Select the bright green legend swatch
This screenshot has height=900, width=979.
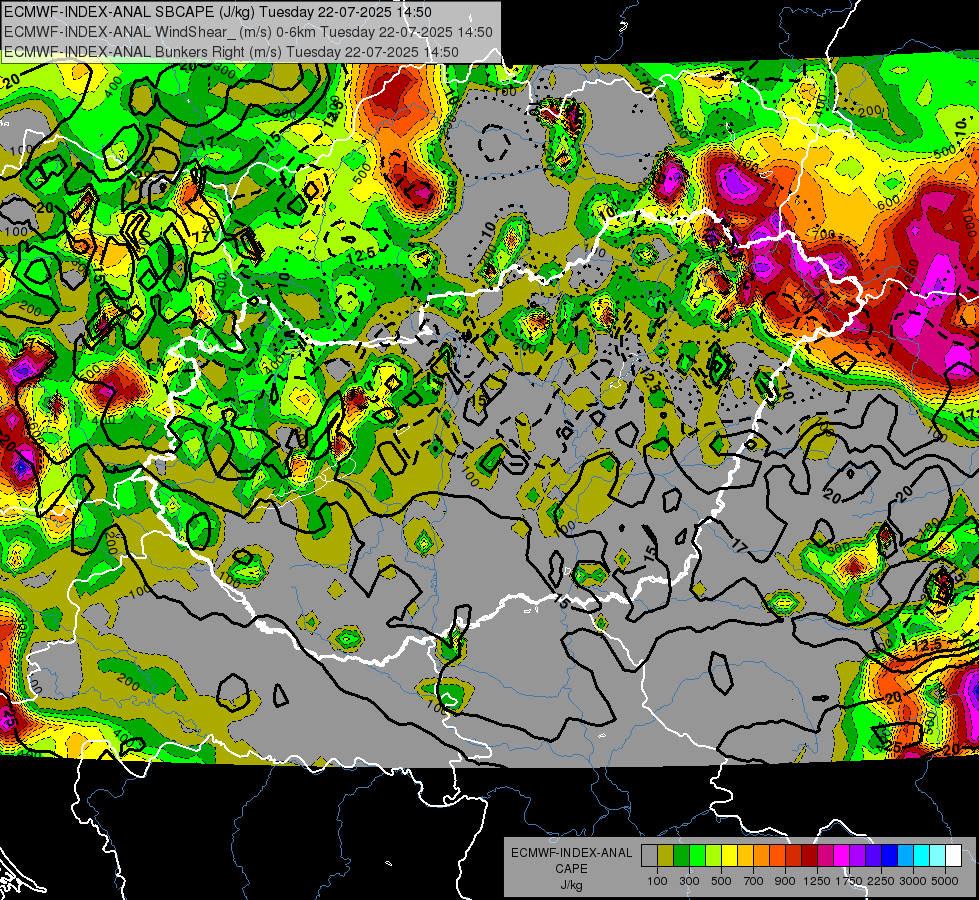[x=697, y=855]
